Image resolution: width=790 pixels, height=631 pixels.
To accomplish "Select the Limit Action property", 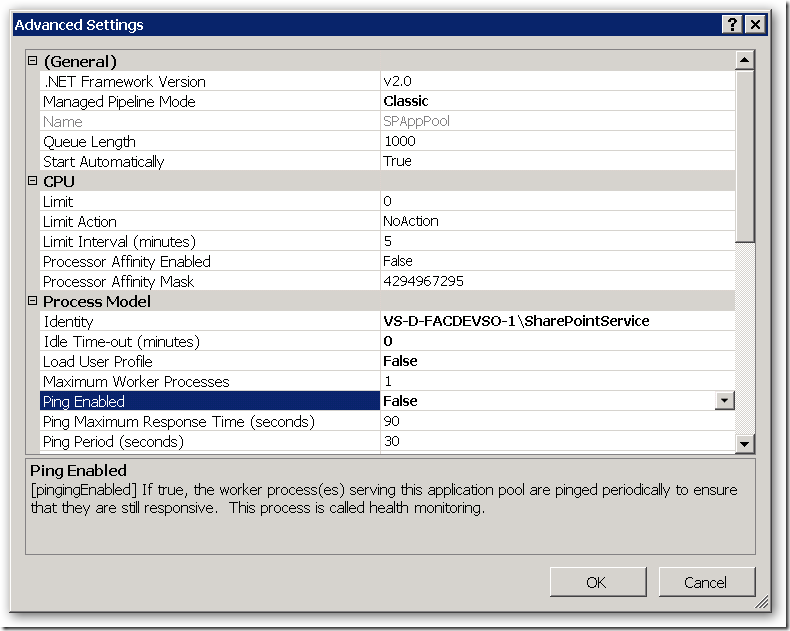I will (210, 221).
